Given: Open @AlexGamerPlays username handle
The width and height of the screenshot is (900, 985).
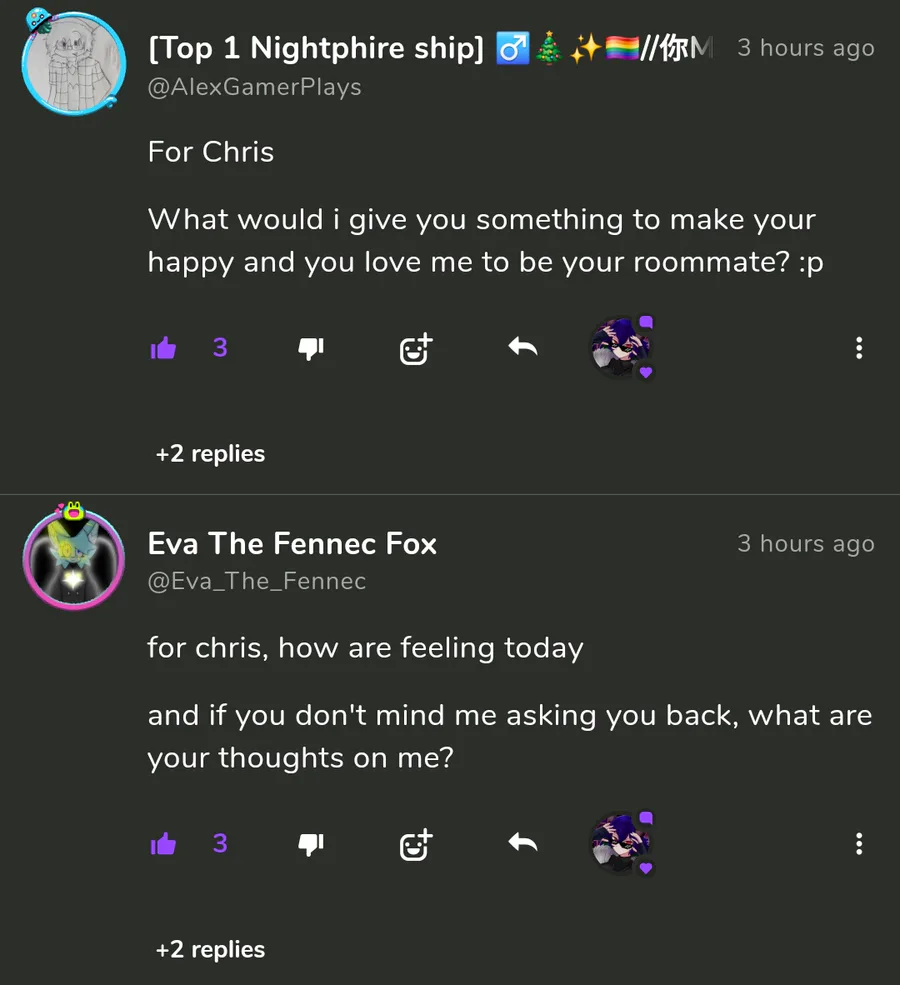Looking at the screenshot, I should coord(254,87).
